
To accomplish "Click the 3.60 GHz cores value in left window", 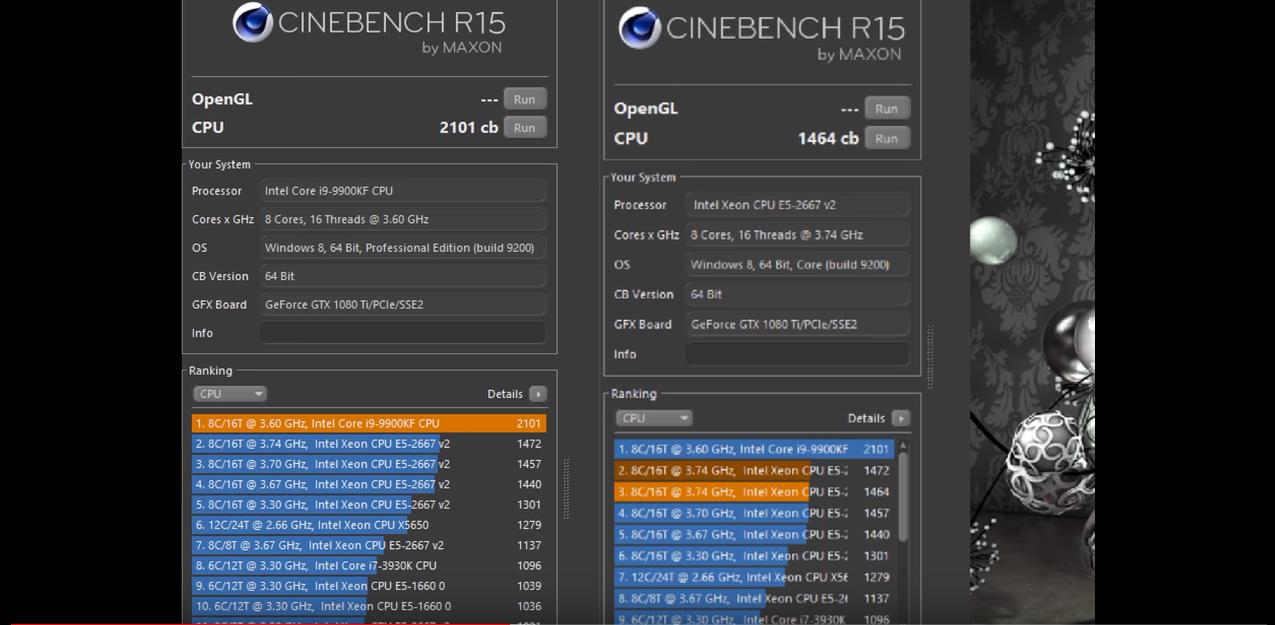I will (x=403, y=219).
